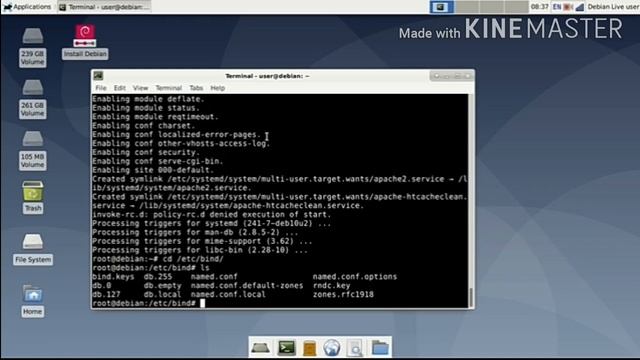The width and height of the screenshot is (640, 360).
Task: Open the Debian Live user menu
Action: coord(613,7)
